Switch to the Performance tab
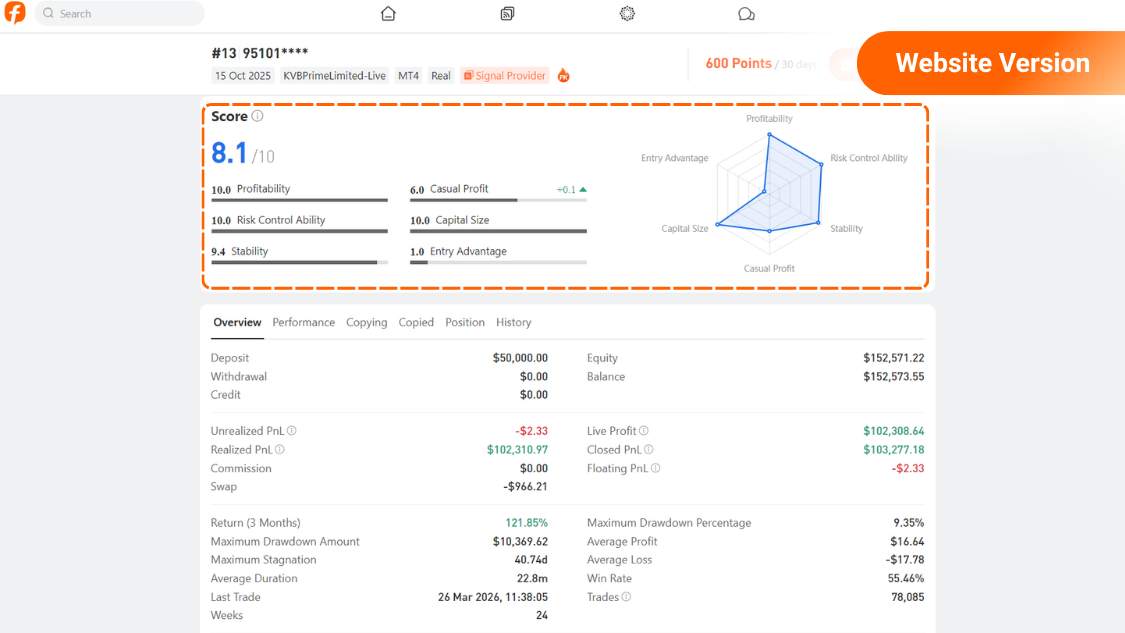The image size is (1125, 633). 303,322
